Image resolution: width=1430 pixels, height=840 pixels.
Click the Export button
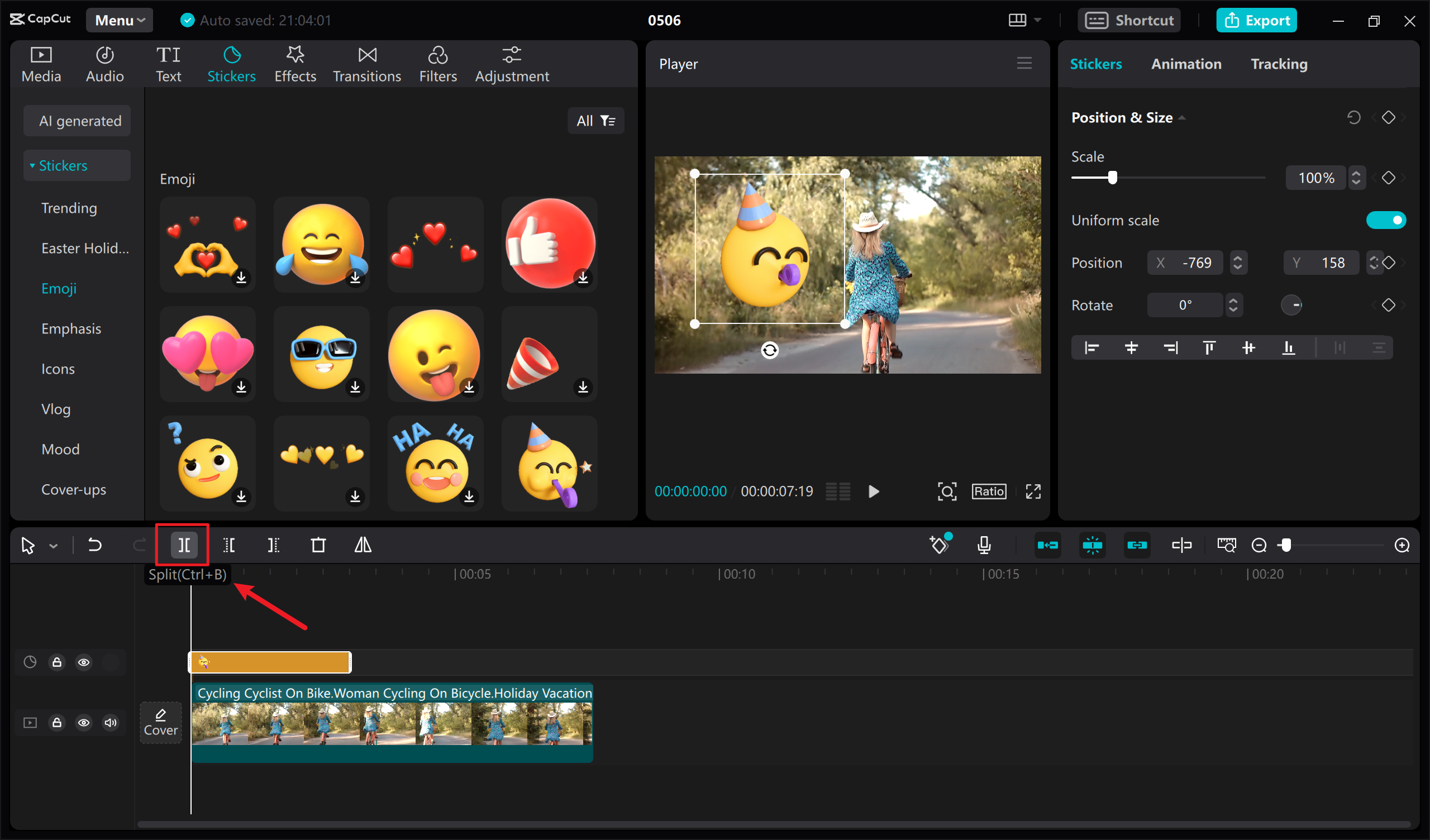(1256, 20)
